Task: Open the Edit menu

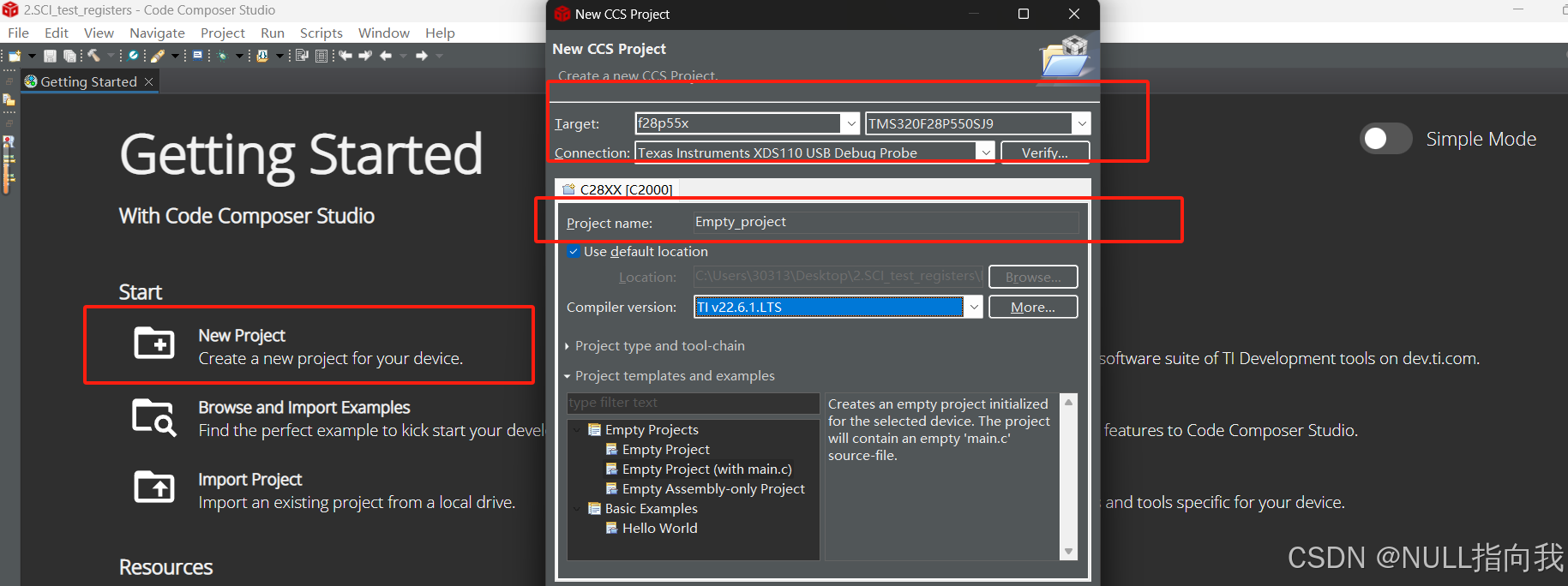Action: pos(57,33)
